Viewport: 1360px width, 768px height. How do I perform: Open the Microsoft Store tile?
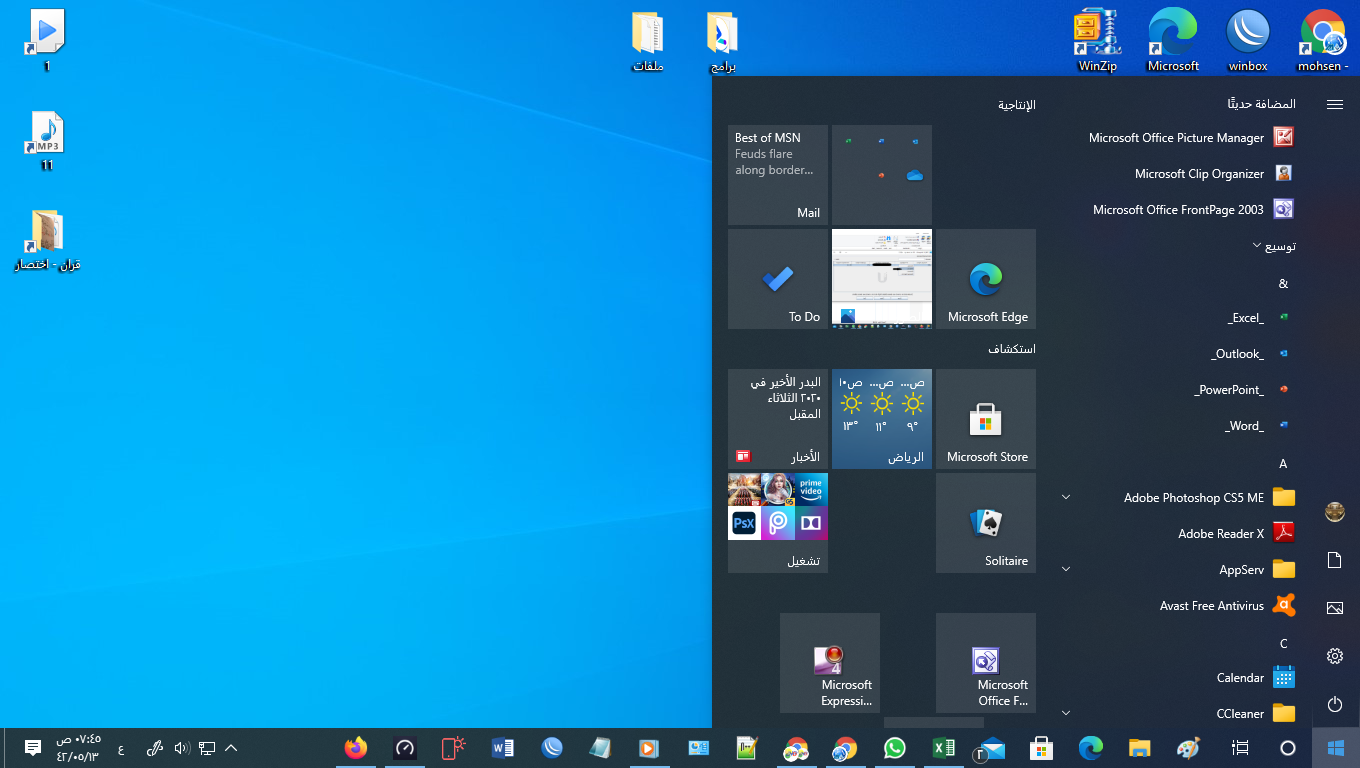986,419
